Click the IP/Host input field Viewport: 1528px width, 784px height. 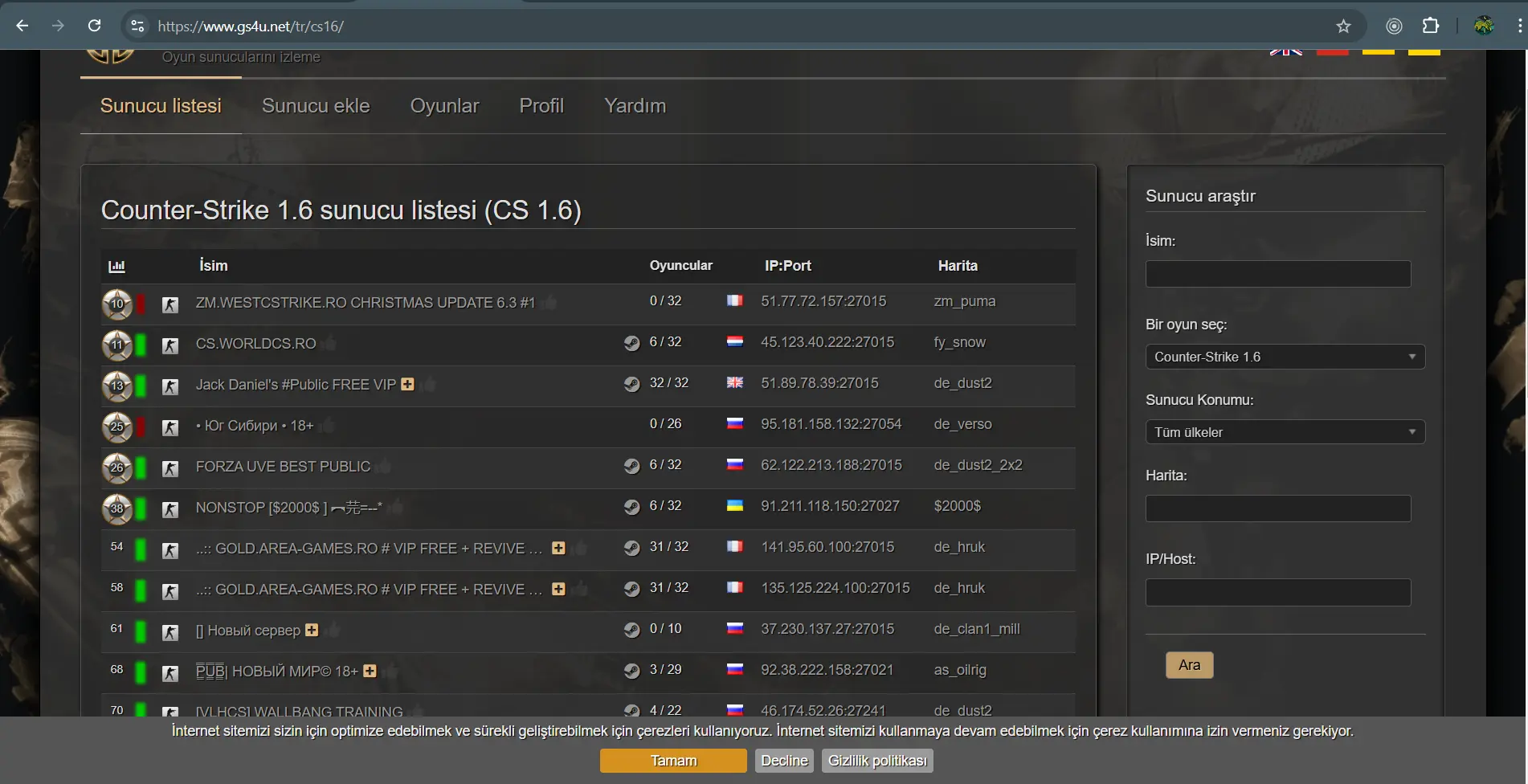(1278, 592)
